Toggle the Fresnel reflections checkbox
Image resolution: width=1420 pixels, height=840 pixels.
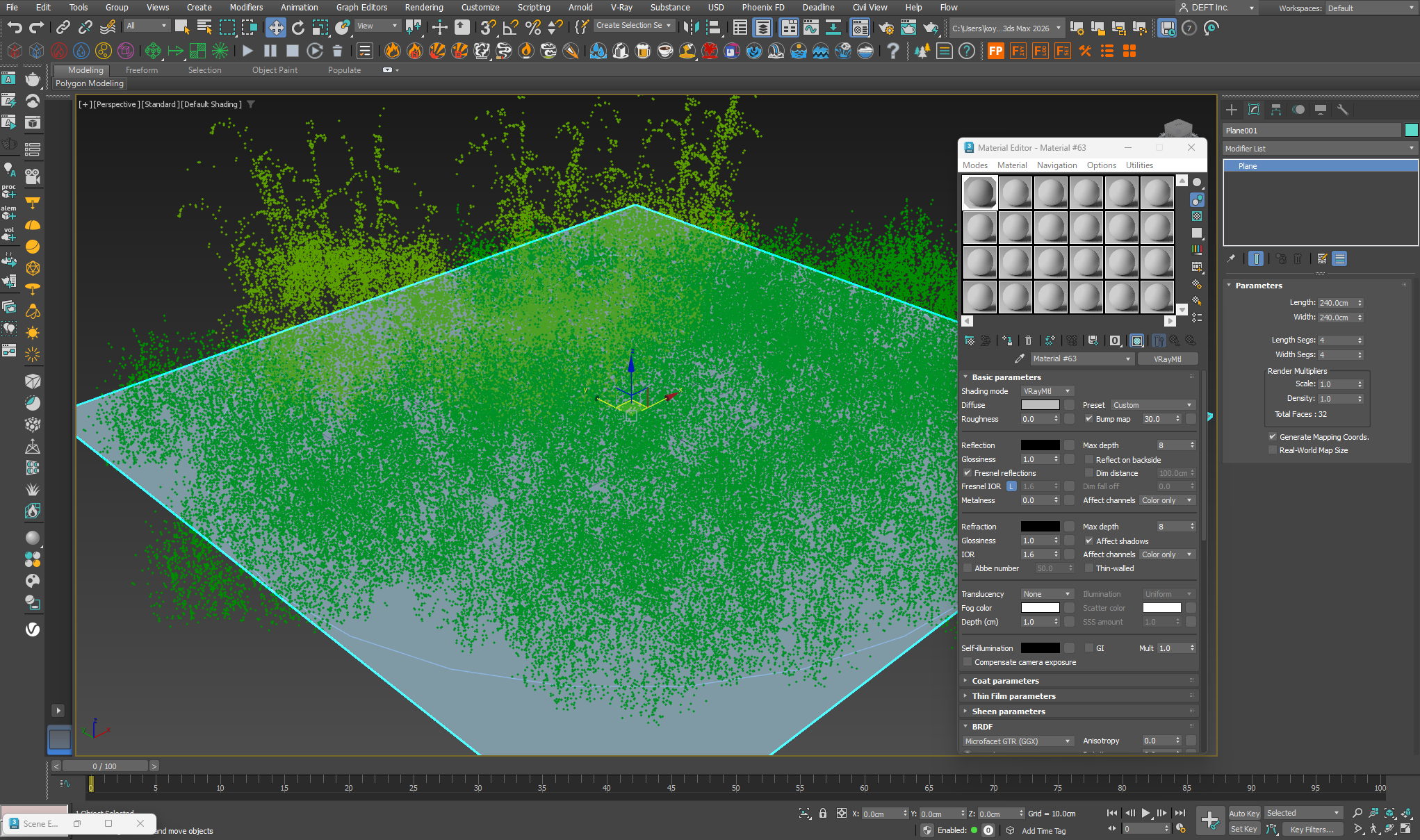968,473
